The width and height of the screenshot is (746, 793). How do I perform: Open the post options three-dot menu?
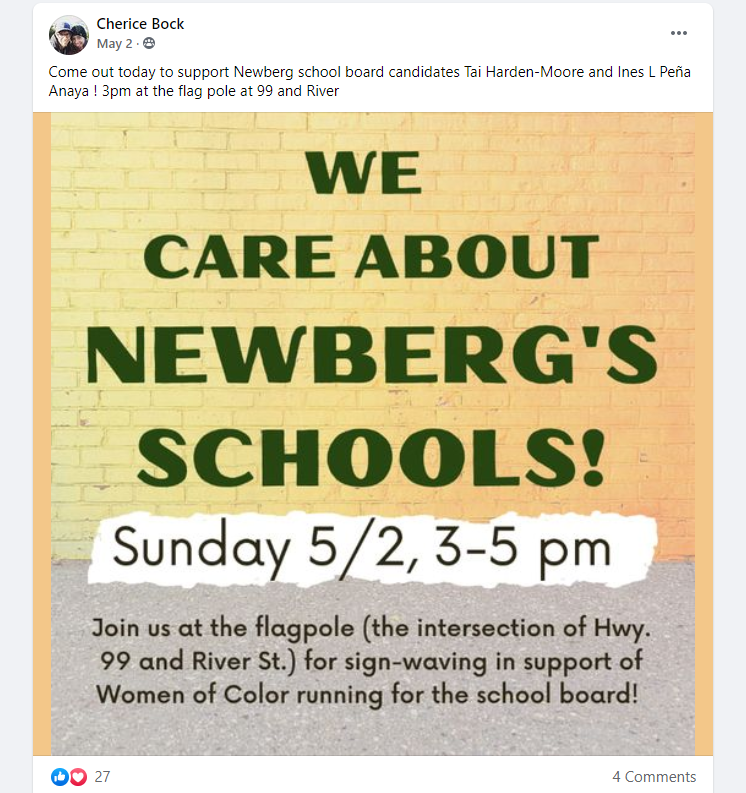pyautogui.click(x=678, y=33)
